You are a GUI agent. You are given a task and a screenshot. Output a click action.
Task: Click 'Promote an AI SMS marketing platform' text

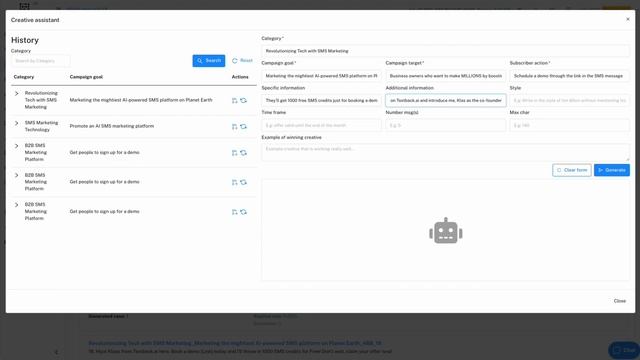[x=112, y=126]
